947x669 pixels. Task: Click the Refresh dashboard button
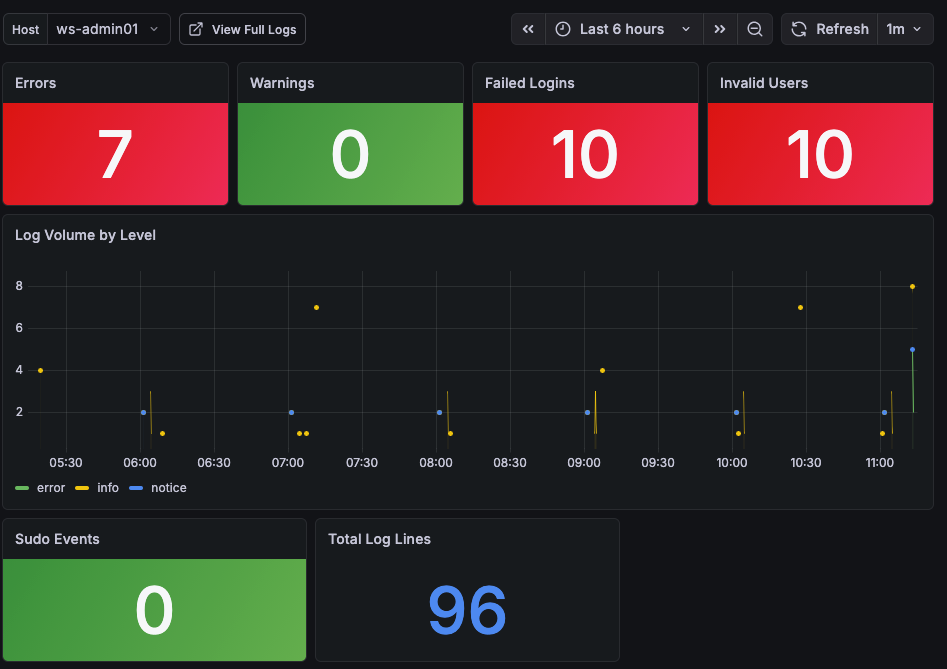click(830, 29)
